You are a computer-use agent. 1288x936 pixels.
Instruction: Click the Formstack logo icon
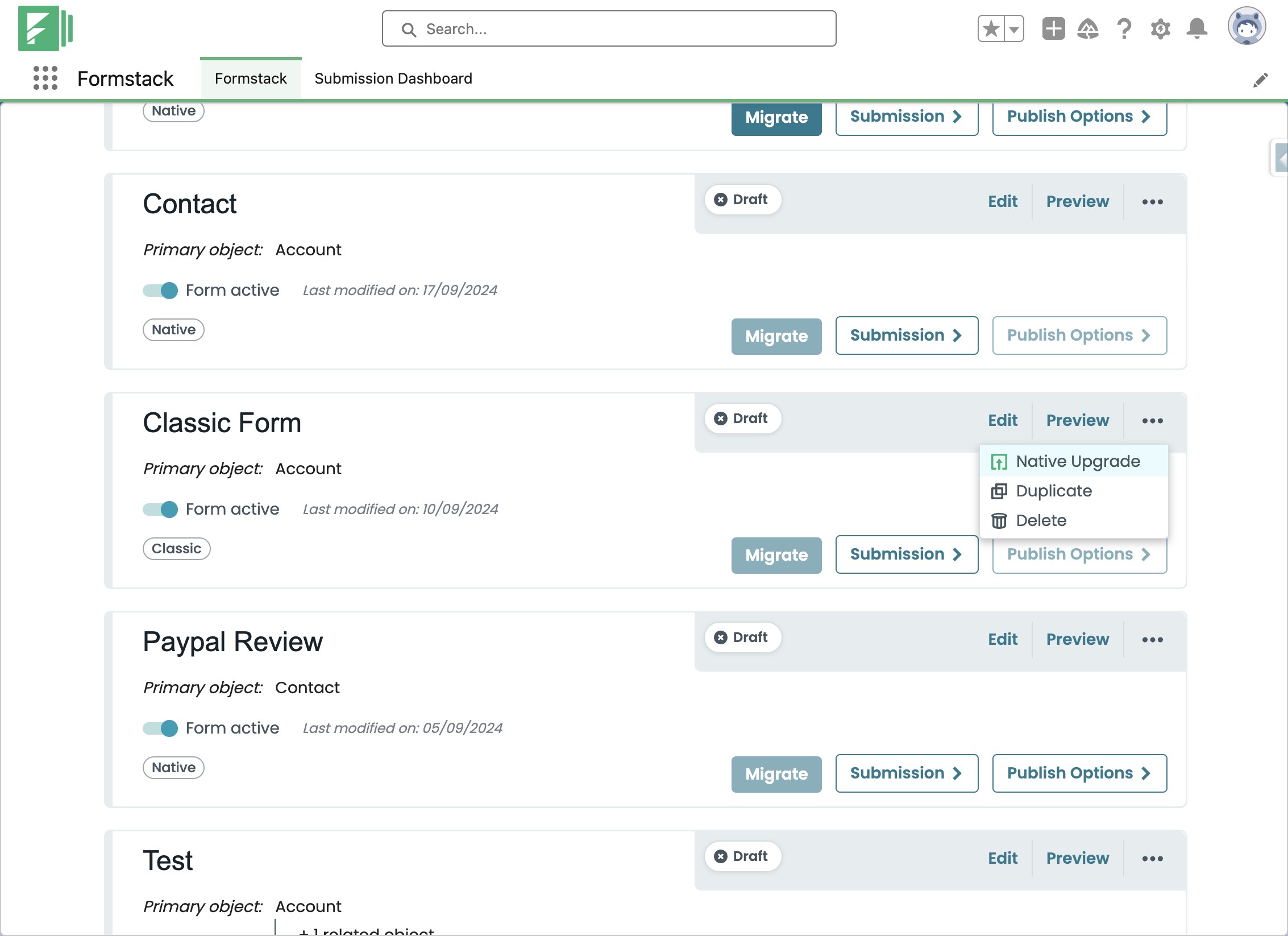click(45, 28)
